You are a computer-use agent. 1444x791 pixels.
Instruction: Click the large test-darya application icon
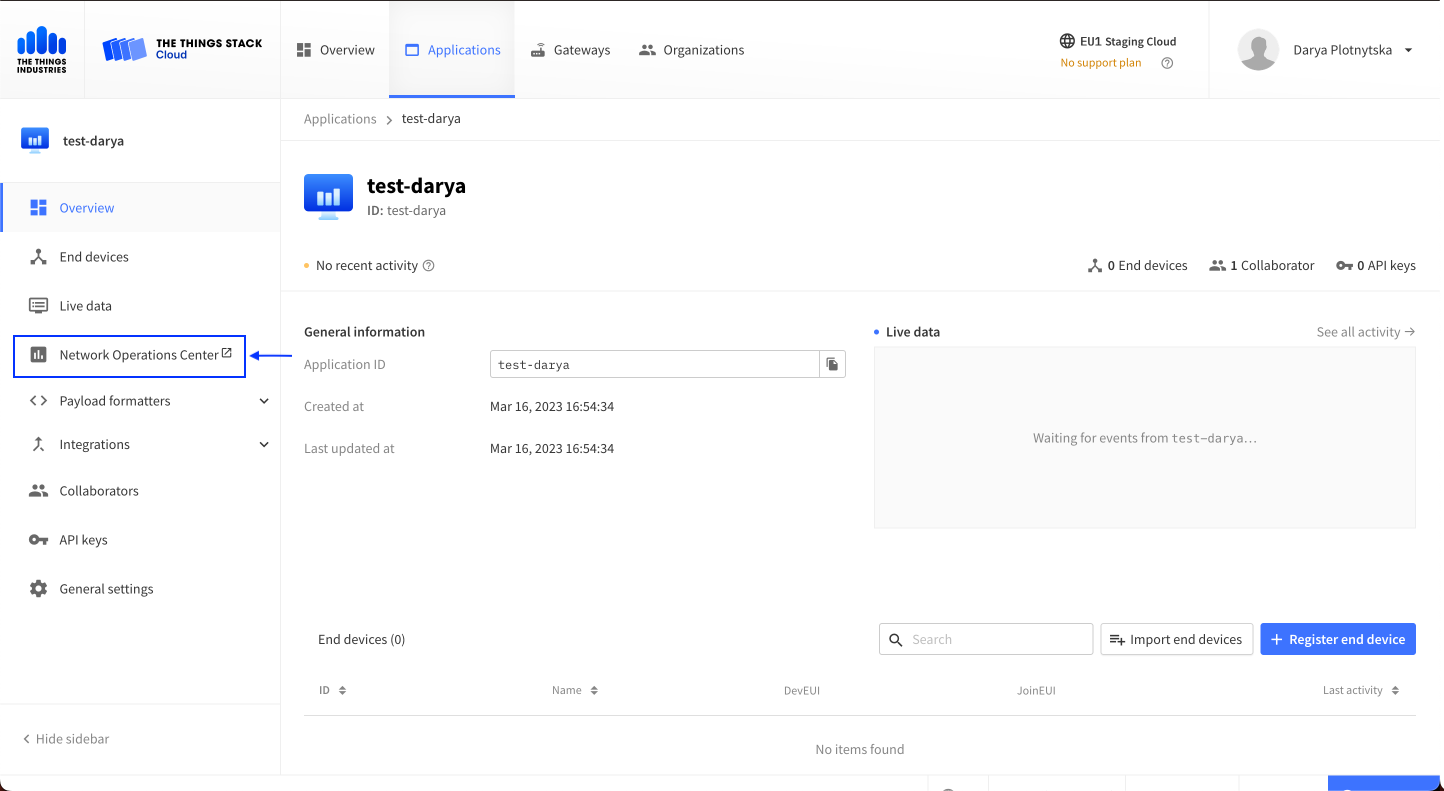tap(328, 196)
